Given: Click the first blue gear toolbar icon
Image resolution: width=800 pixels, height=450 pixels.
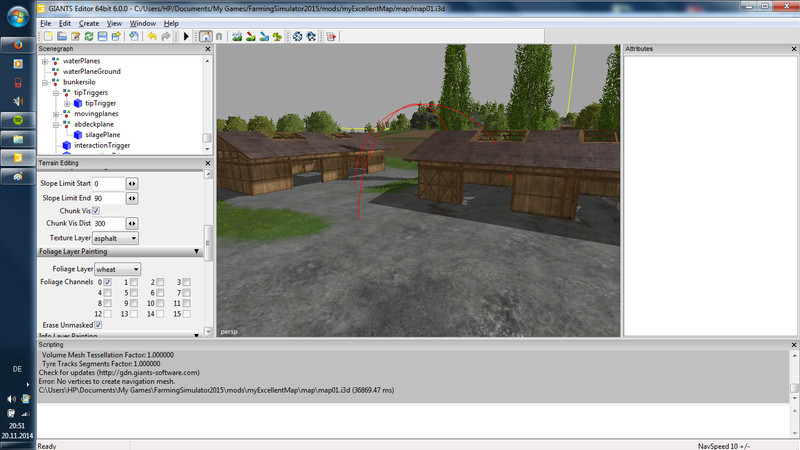Looking at the screenshot, I should (x=297, y=36).
